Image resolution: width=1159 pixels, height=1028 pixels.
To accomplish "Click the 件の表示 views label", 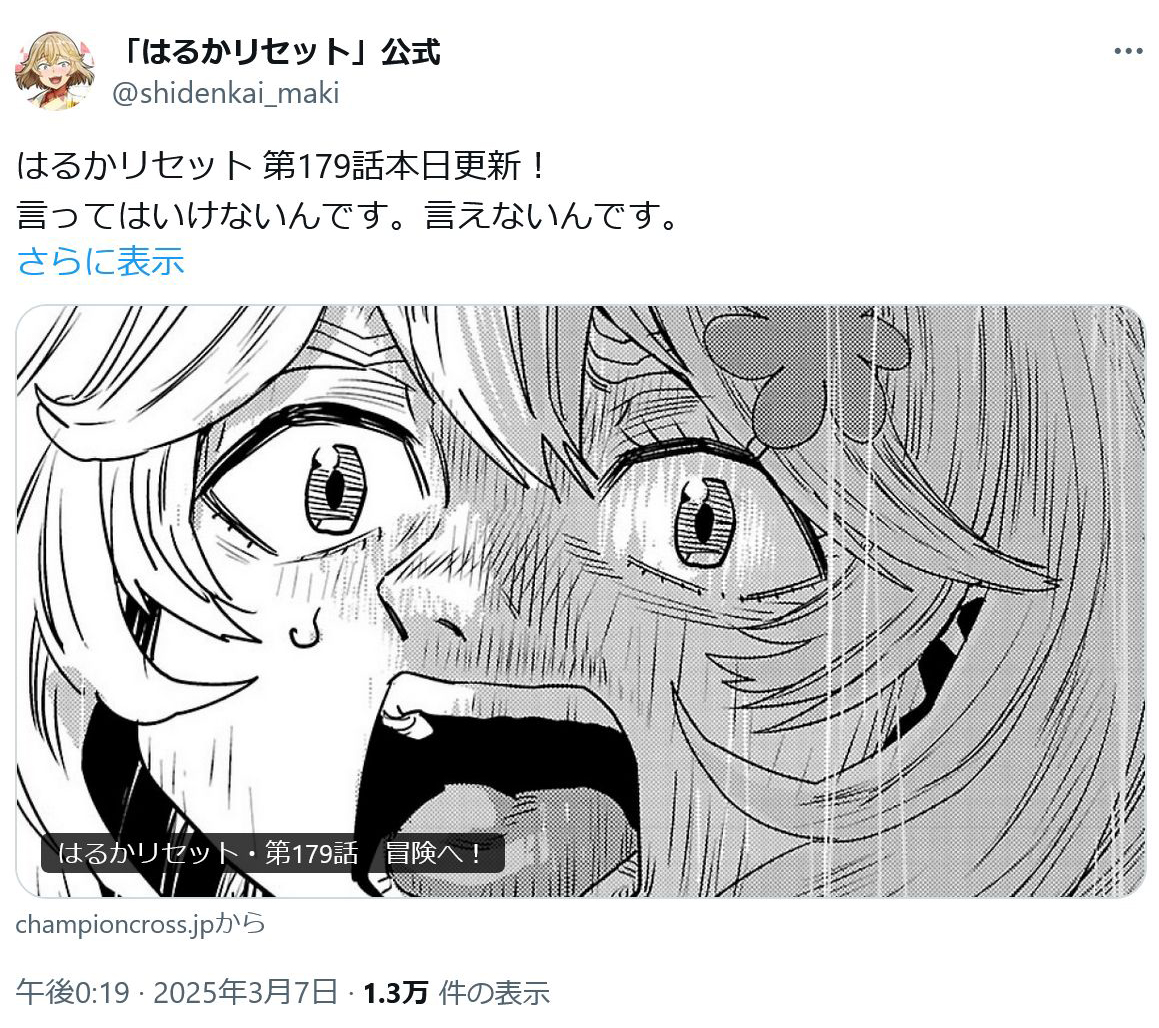I will click(494, 993).
